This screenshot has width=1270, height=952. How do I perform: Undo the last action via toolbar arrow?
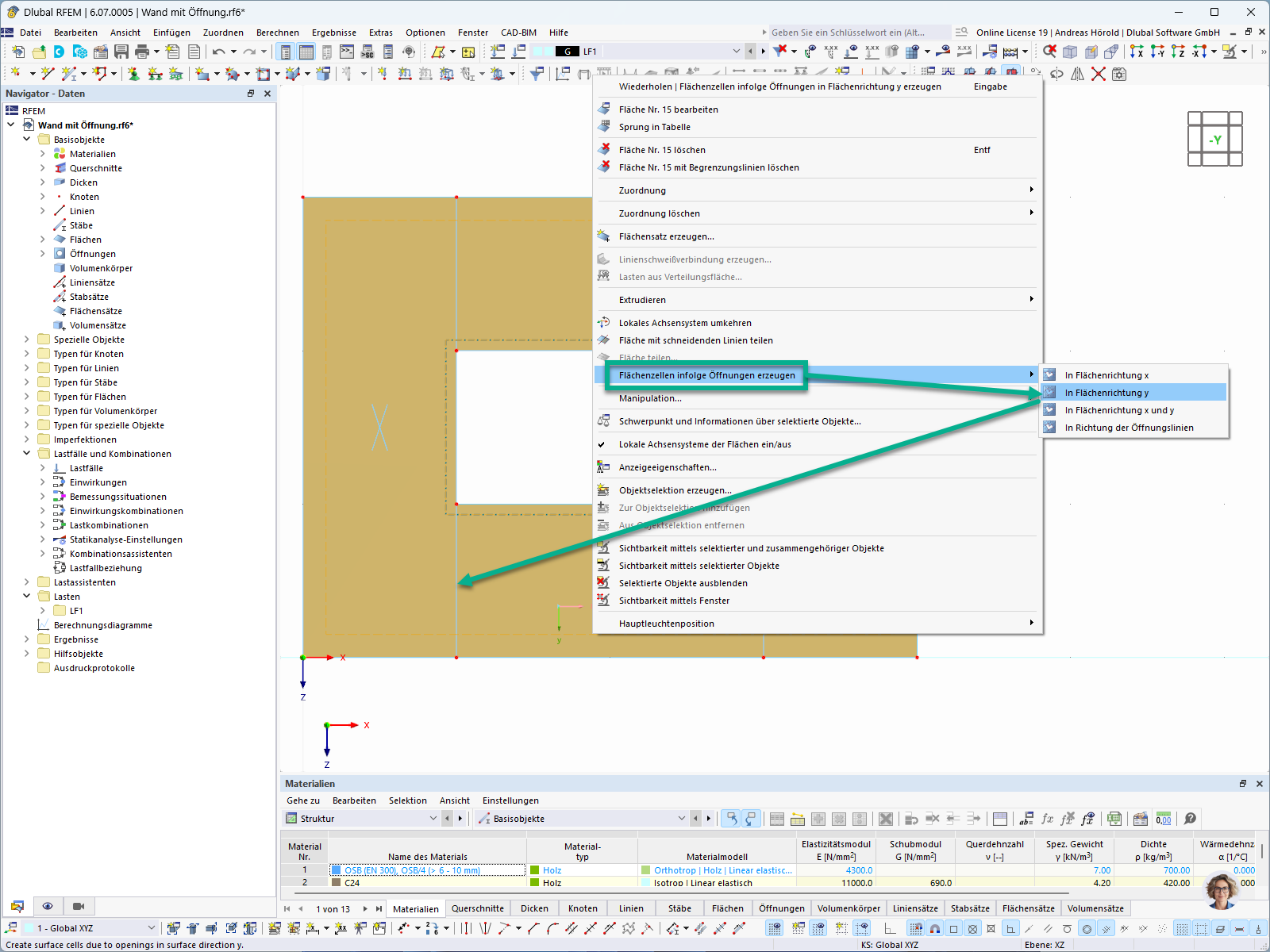click(218, 52)
